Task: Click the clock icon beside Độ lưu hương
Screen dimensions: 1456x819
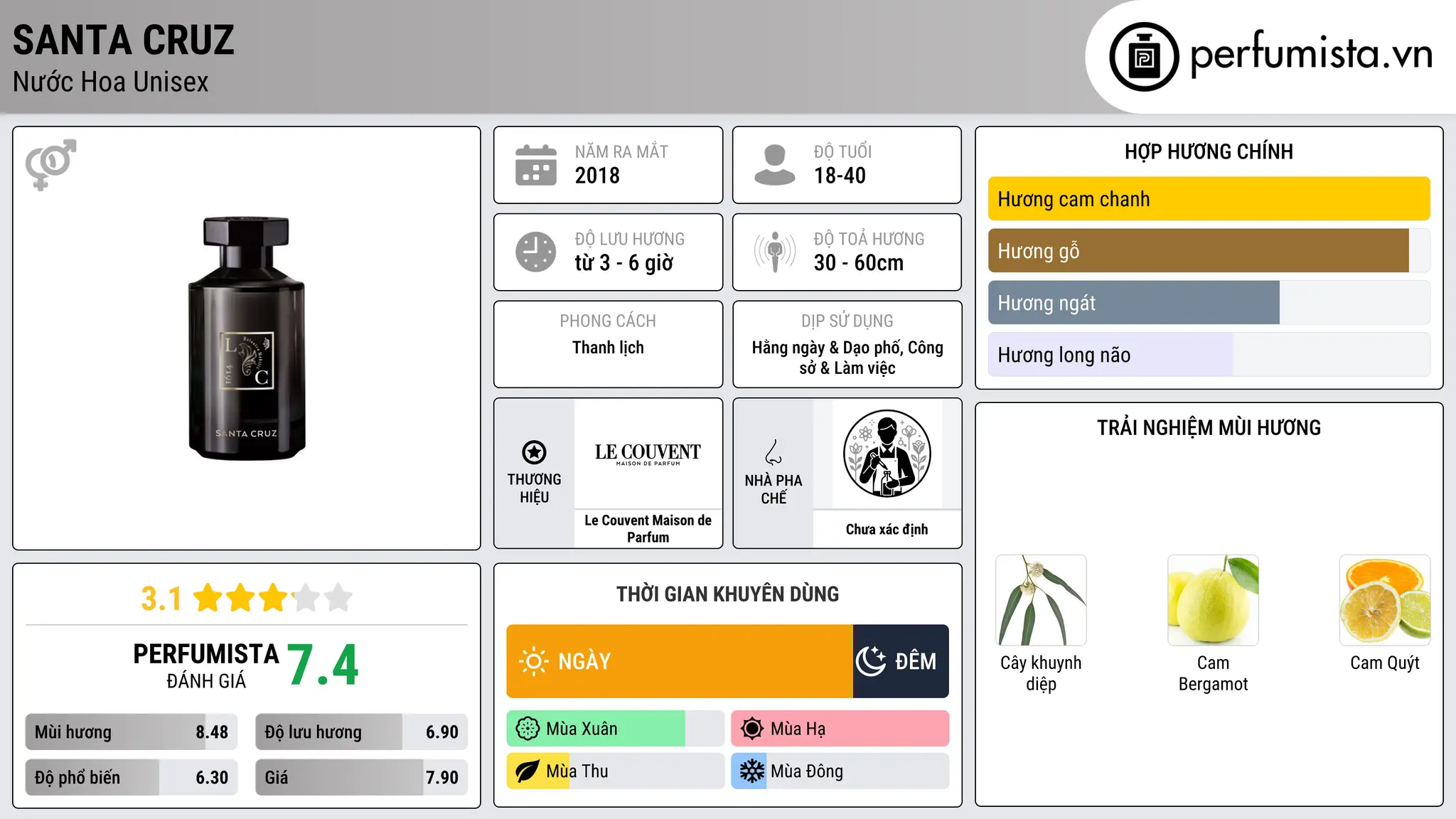Action: point(536,252)
